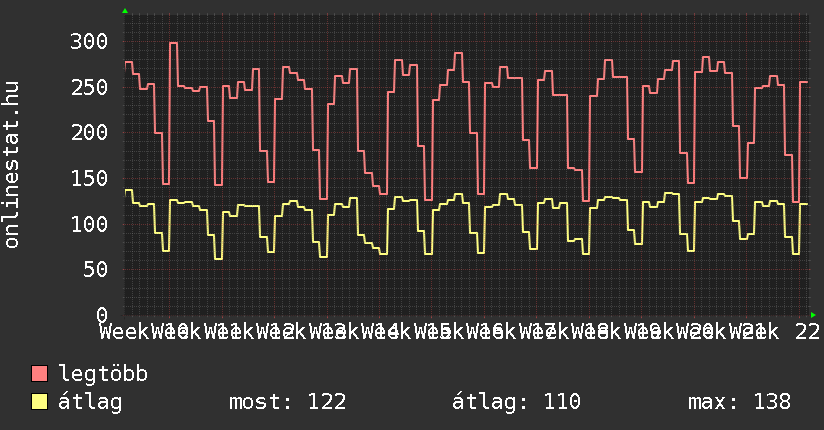The image size is (824, 430).
Task: Click the y-axis label 200
Action: point(89,132)
